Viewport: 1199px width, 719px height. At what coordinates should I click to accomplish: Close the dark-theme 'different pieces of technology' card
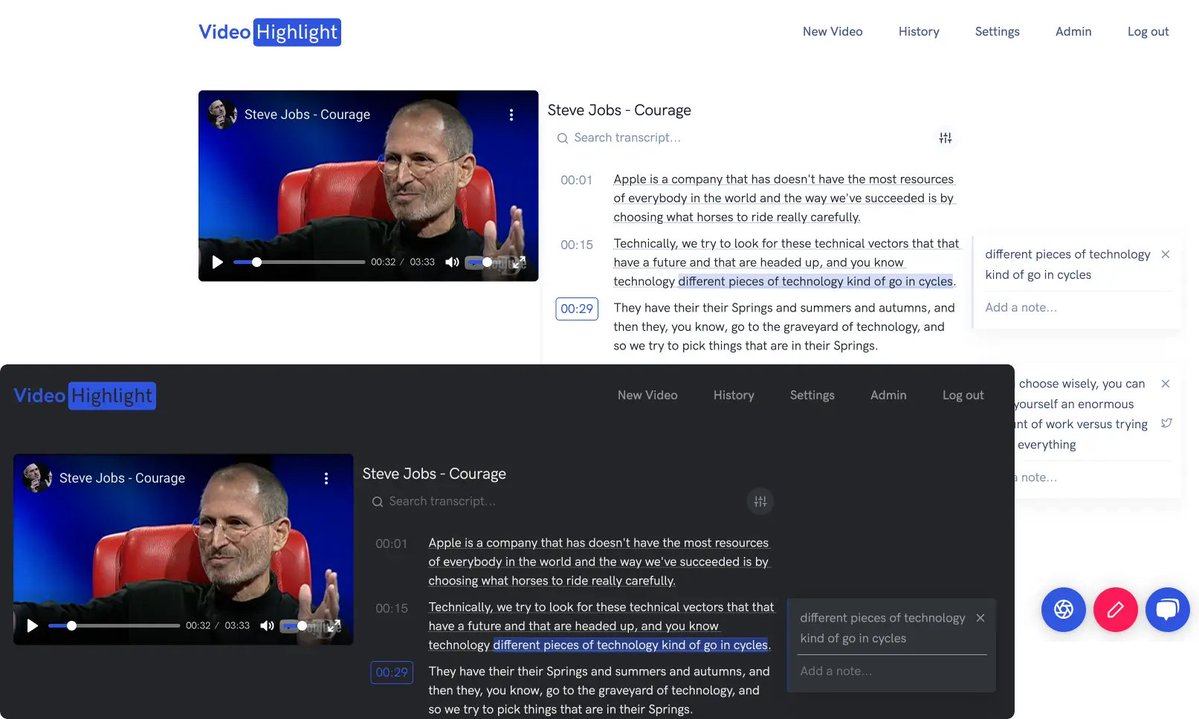tap(980, 618)
